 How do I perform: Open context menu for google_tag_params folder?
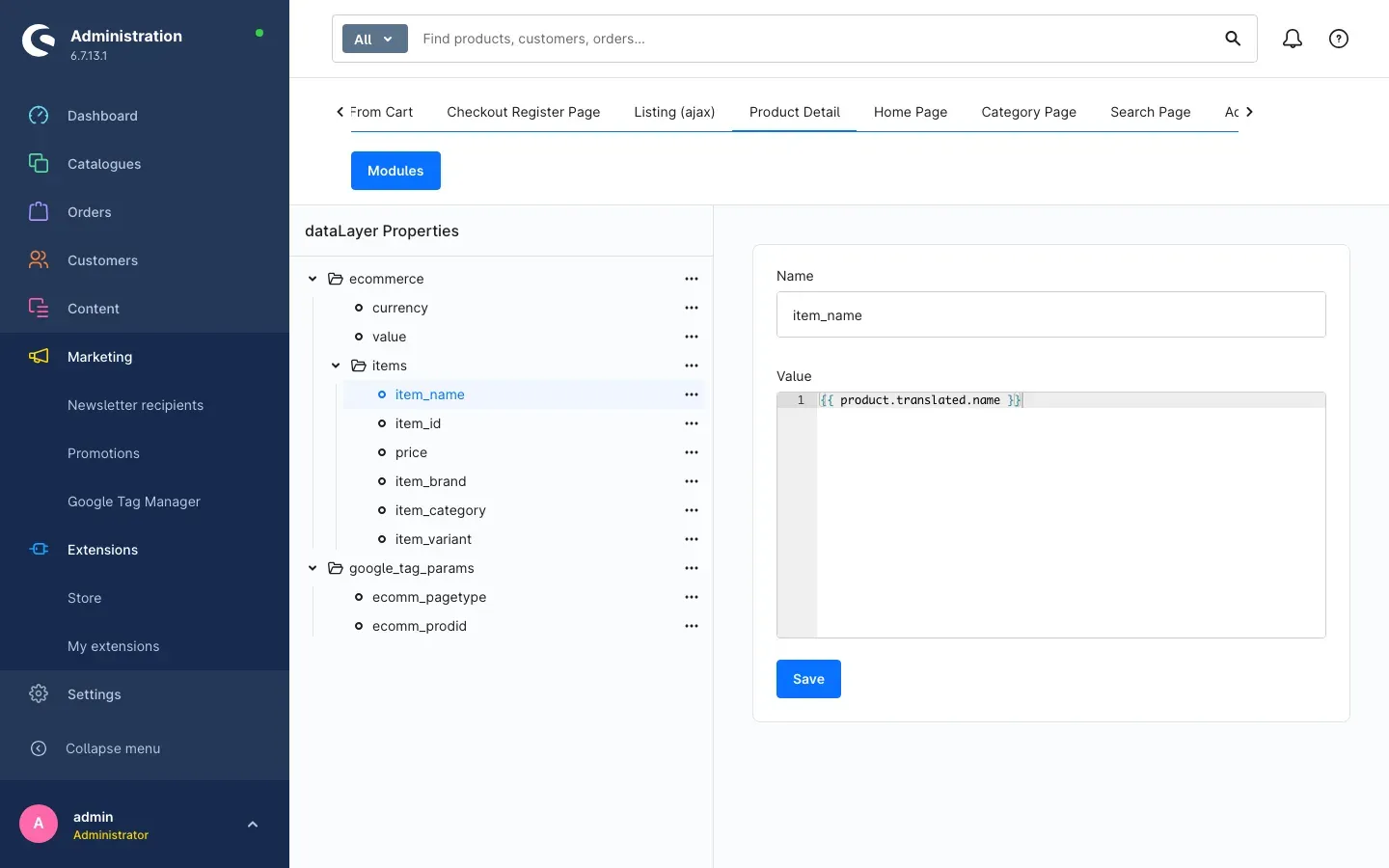click(692, 568)
